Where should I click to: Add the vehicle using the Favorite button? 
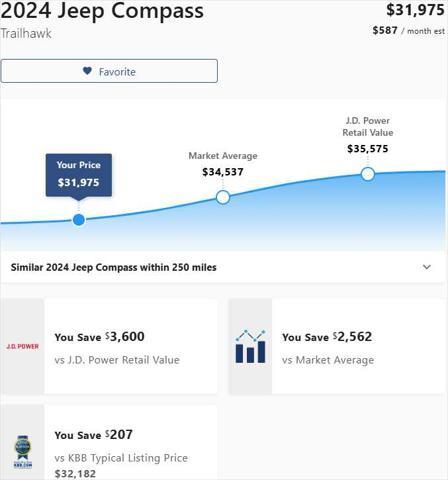click(x=109, y=71)
